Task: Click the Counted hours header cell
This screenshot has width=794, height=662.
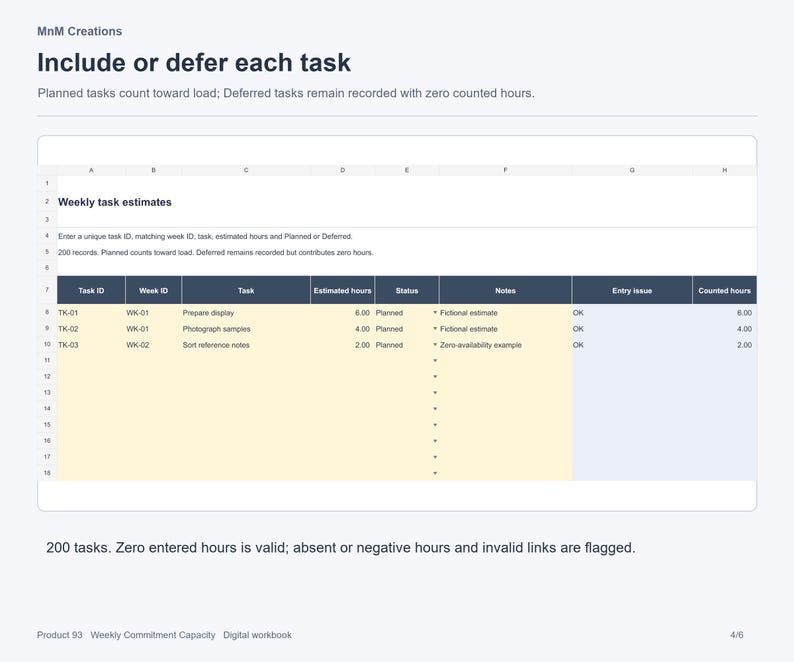Action: pos(725,290)
